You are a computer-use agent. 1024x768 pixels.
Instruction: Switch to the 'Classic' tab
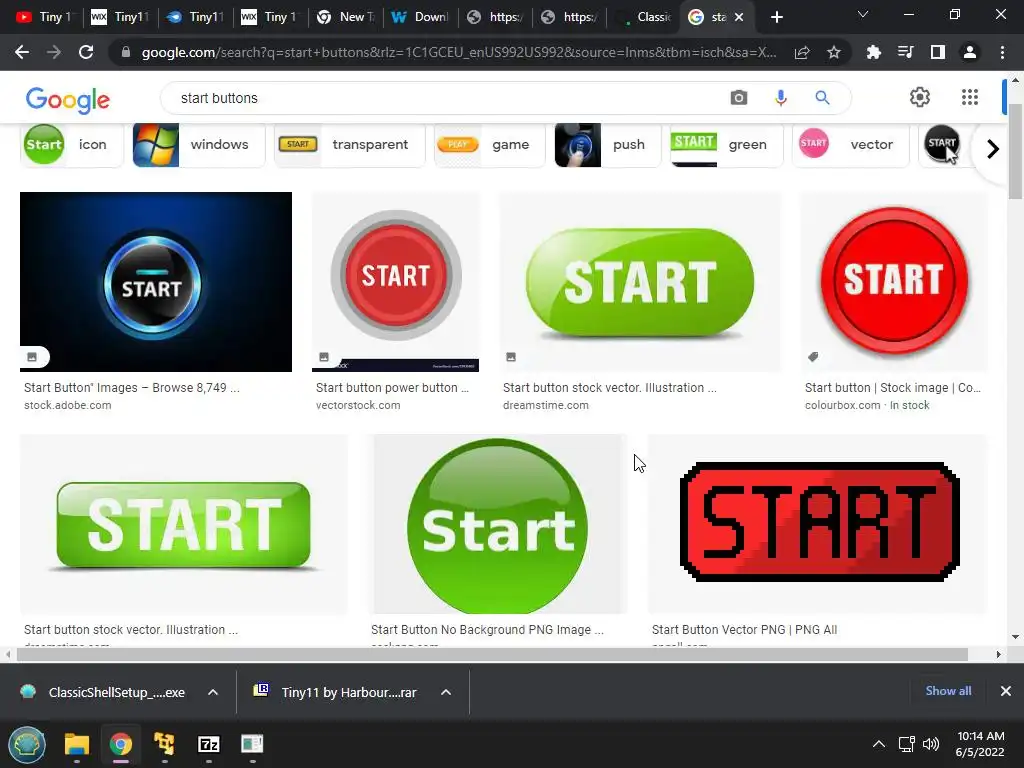pos(645,17)
